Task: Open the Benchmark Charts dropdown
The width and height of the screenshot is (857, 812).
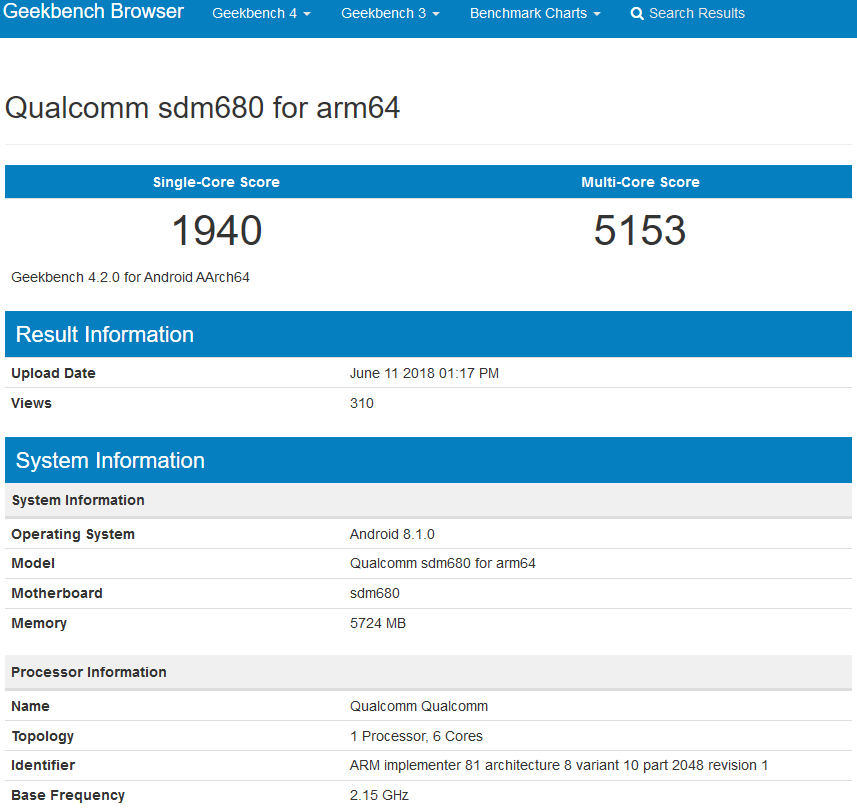Action: click(535, 14)
